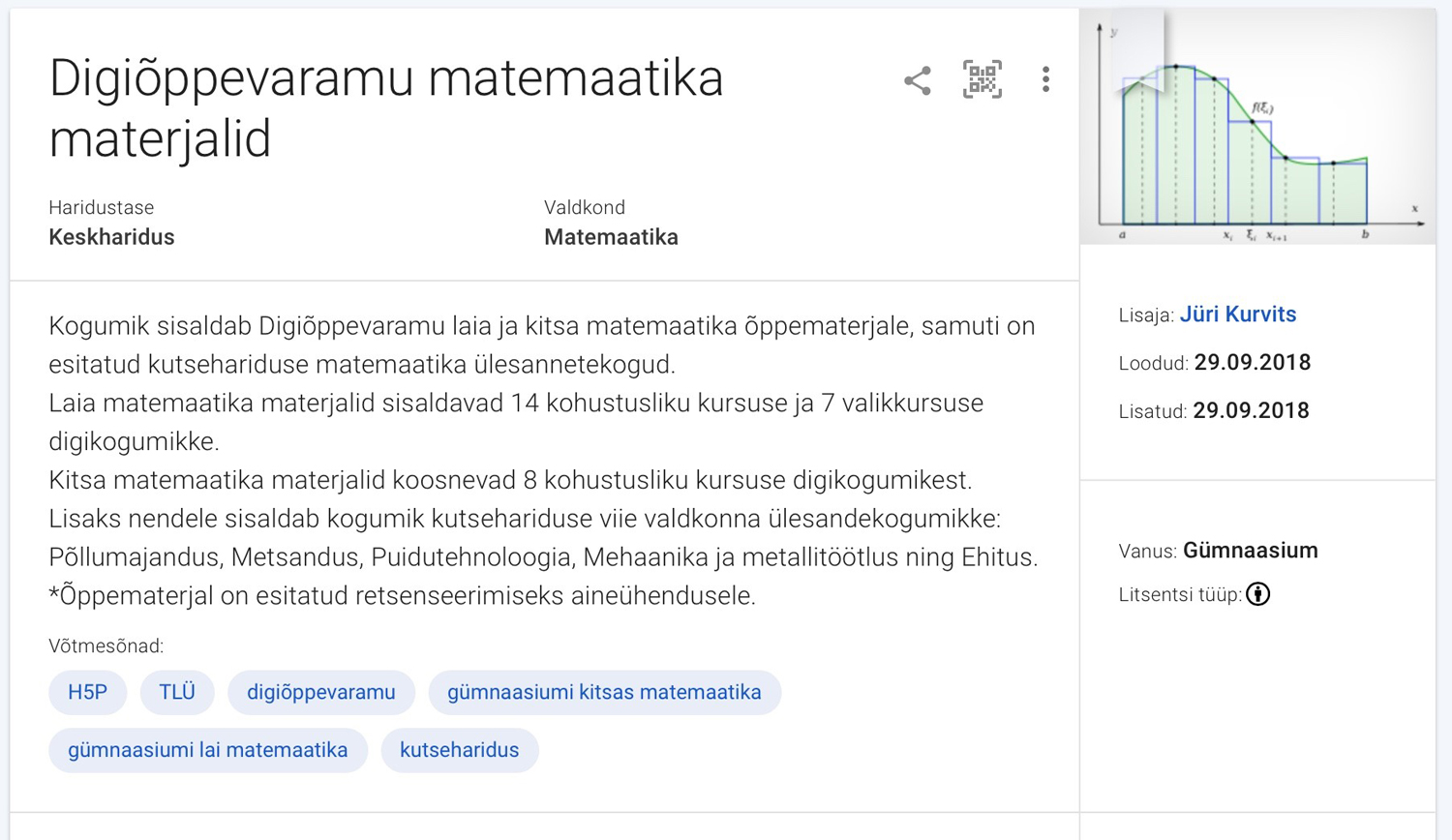Click the share icon

(917, 80)
